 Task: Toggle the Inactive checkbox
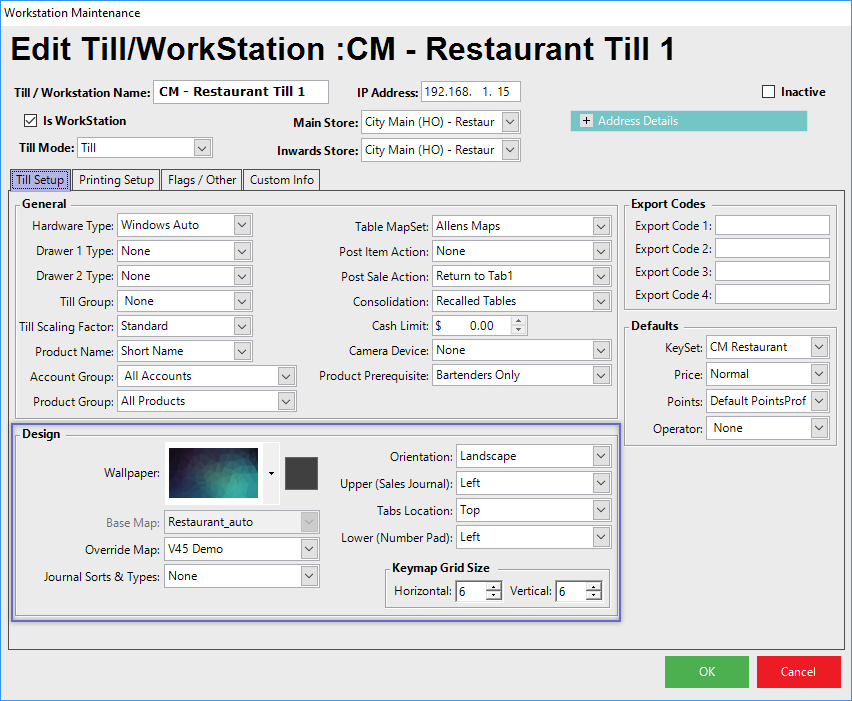[x=769, y=92]
